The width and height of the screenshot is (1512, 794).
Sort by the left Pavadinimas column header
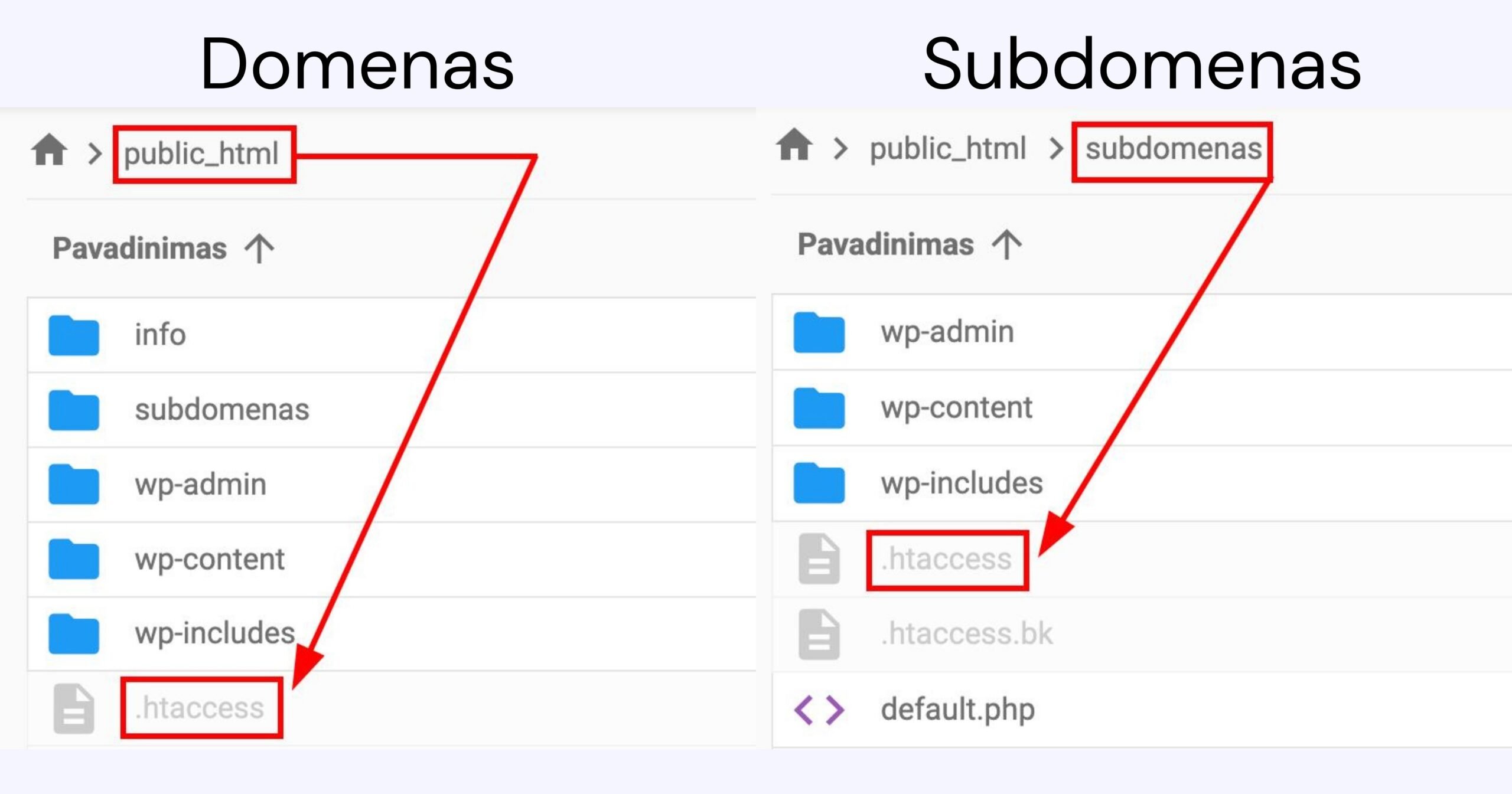point(139,249)
